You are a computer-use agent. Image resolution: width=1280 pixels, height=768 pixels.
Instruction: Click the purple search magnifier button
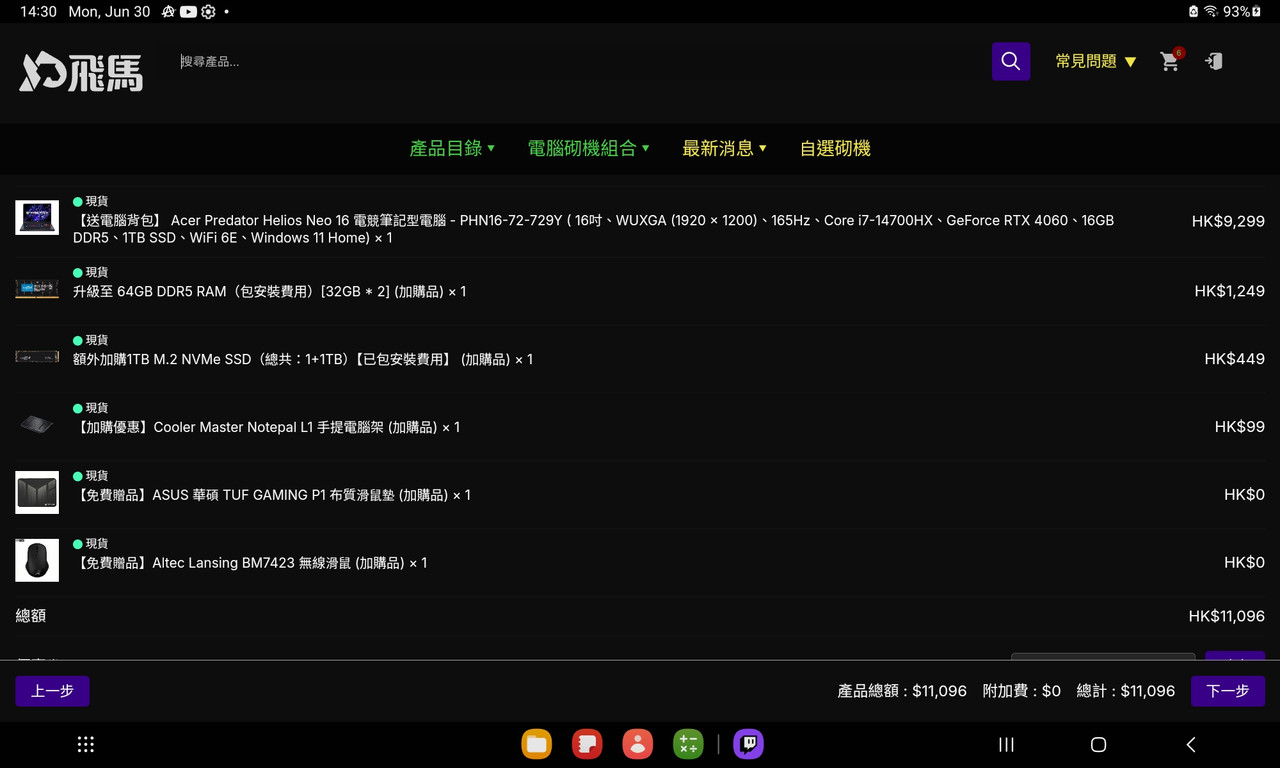[x=1011, y=61]
